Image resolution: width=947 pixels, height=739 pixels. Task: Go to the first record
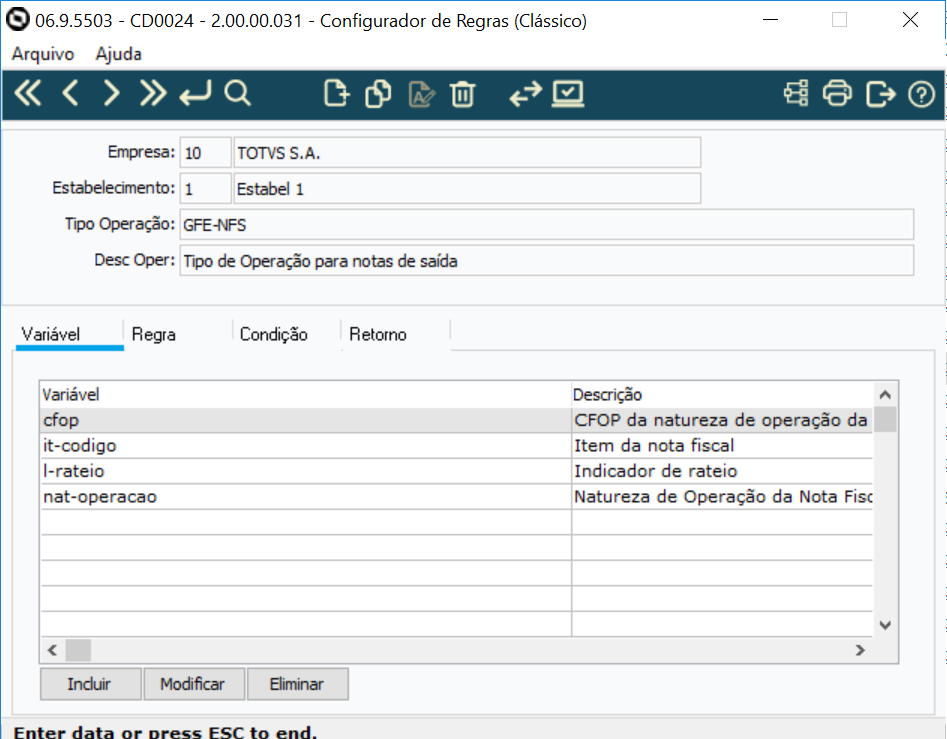click(x=28, y=94)
